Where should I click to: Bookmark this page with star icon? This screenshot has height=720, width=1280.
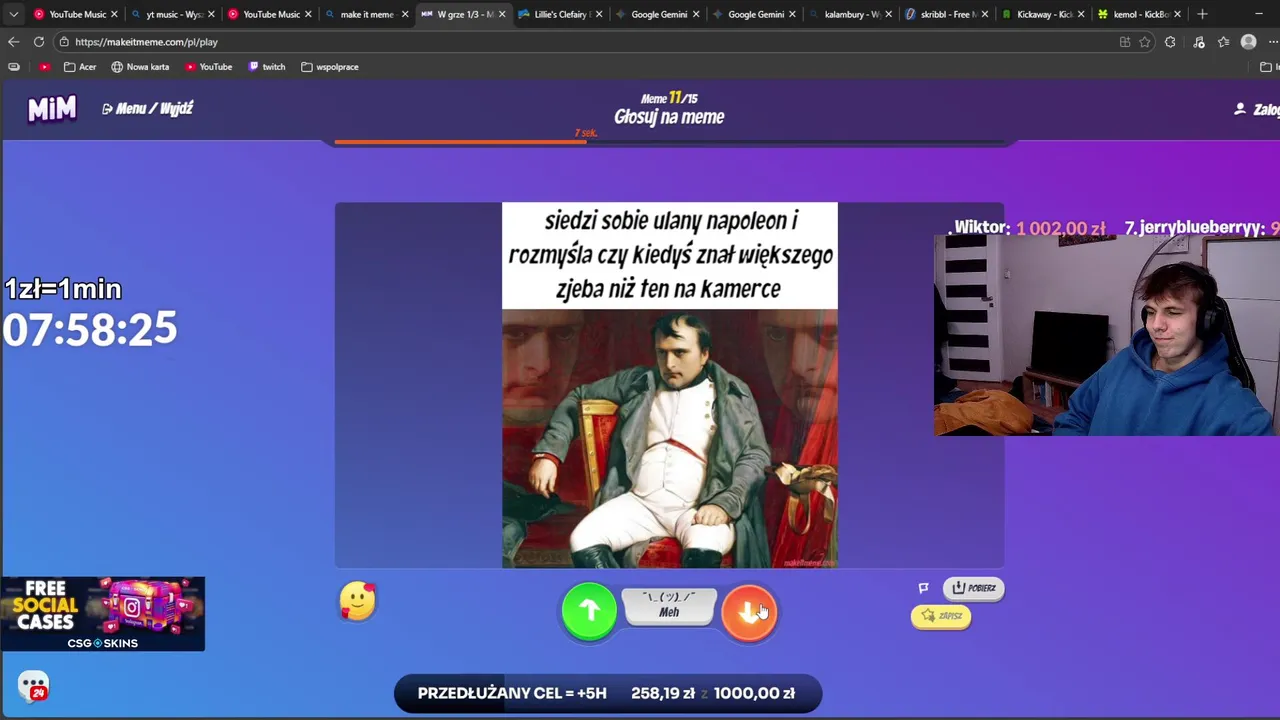pyautogui.click(x=1145, y=42)
